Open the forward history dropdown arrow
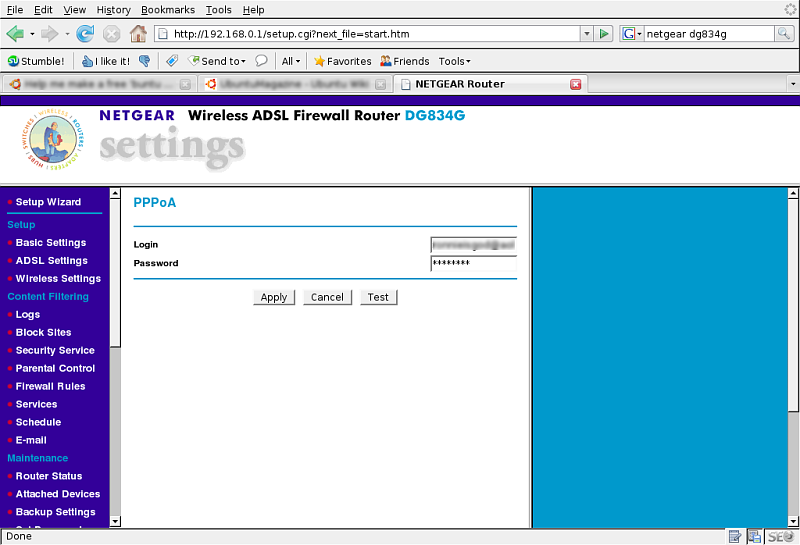 point(67,34)
